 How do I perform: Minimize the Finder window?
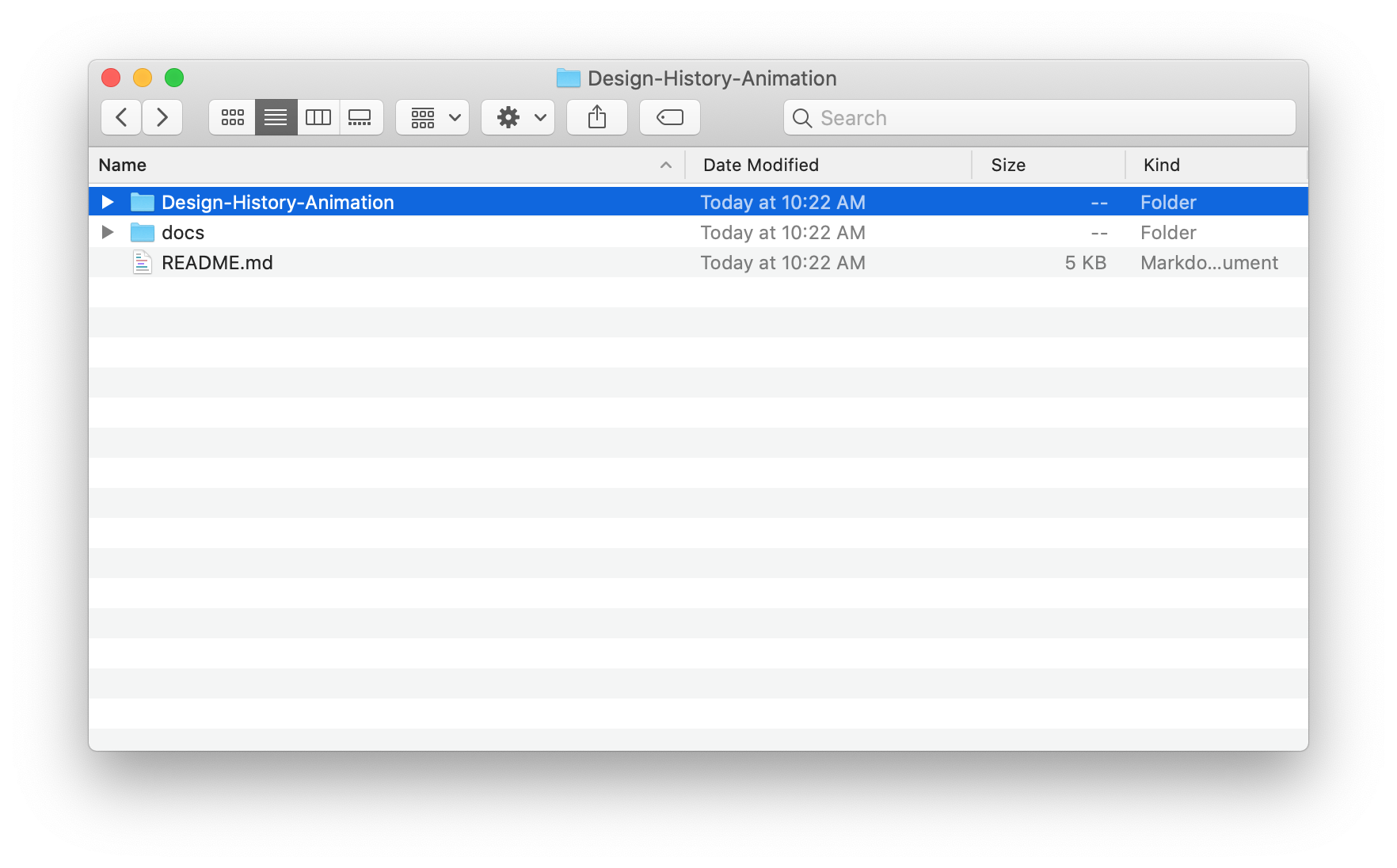click(x=143, y=78)
